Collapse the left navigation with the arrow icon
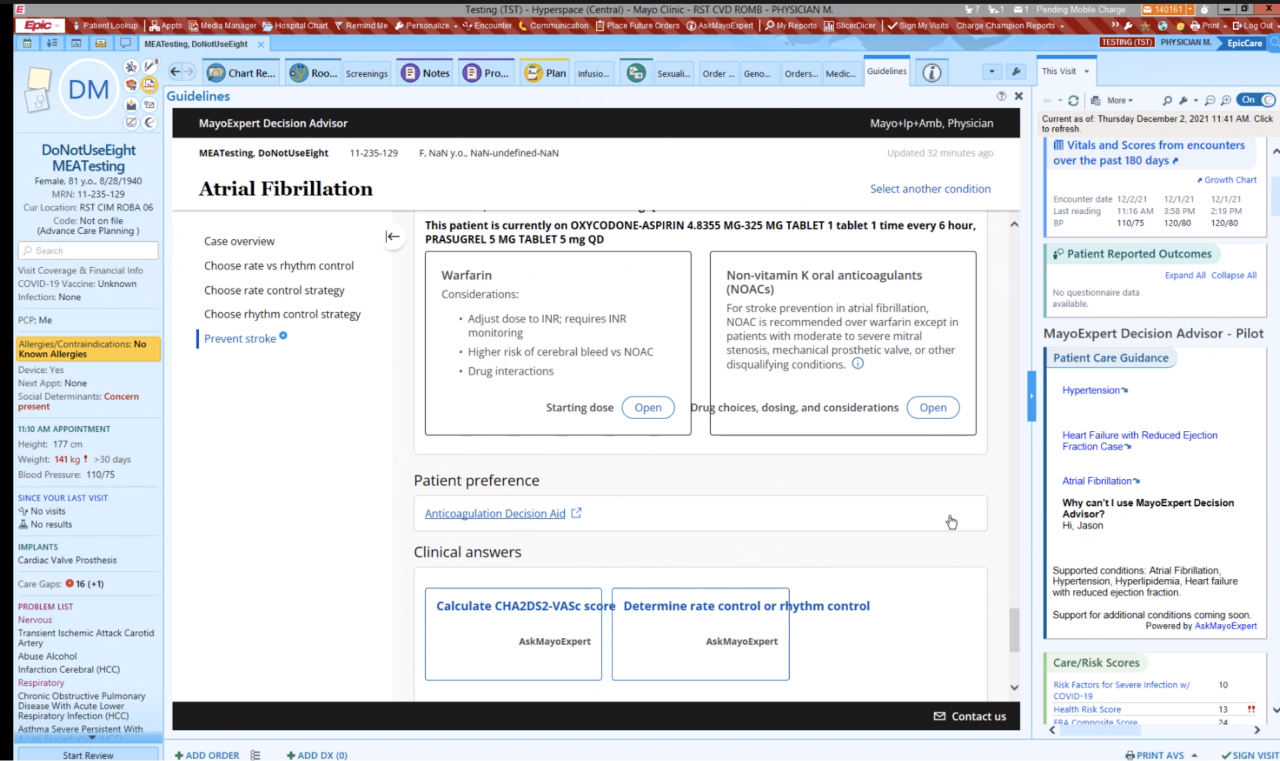Screen dimensions: 1280x761 click(392, 237)
